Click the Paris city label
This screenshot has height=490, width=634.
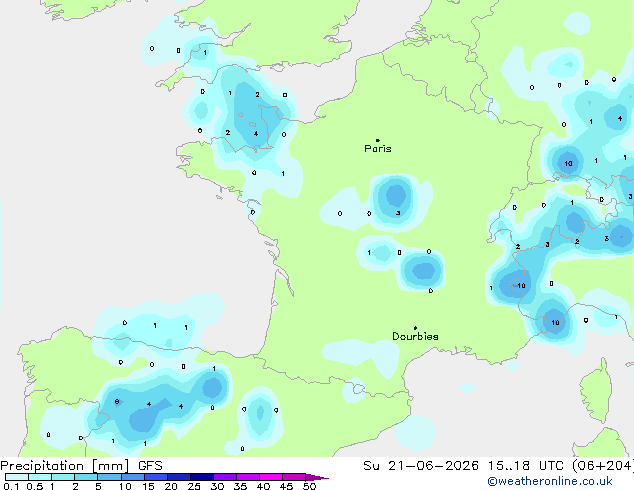378,149
